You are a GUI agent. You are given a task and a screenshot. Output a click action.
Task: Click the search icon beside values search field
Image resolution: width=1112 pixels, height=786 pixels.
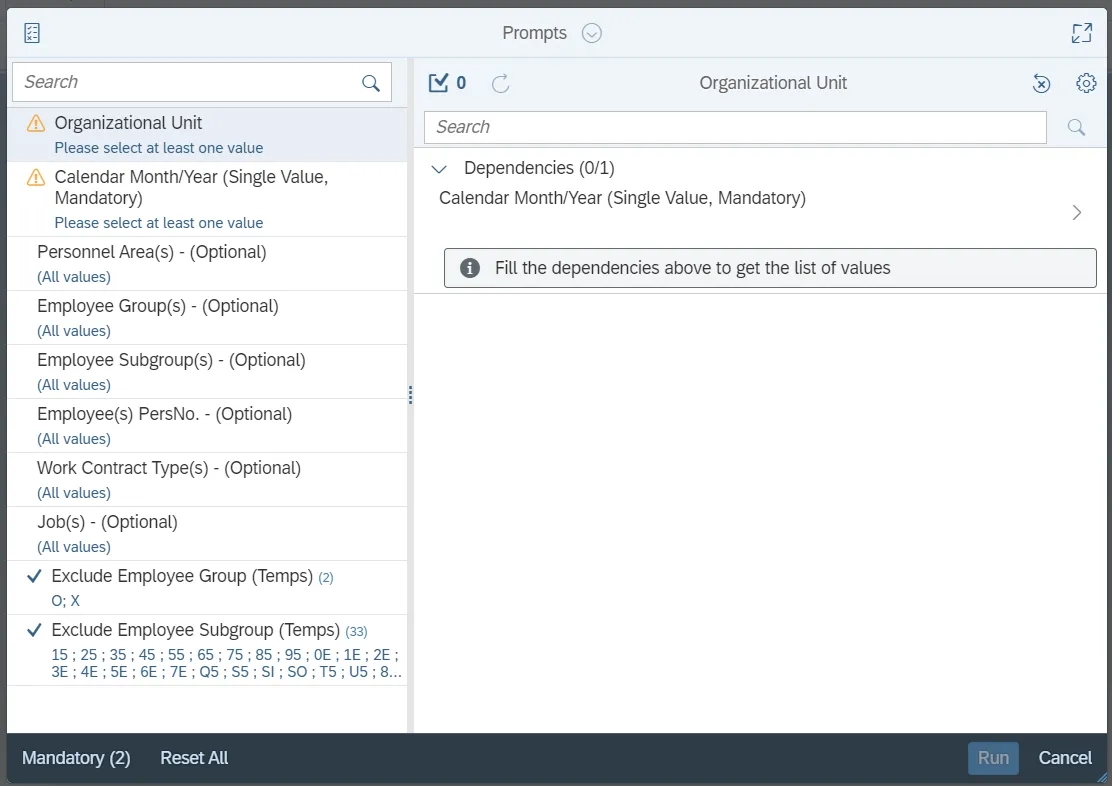point(1076,127)
